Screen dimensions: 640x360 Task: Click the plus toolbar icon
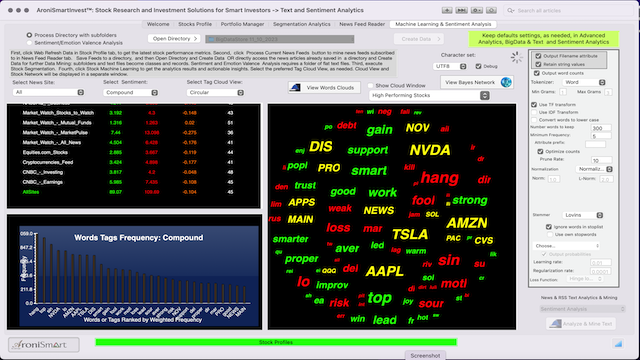point(447,10)
